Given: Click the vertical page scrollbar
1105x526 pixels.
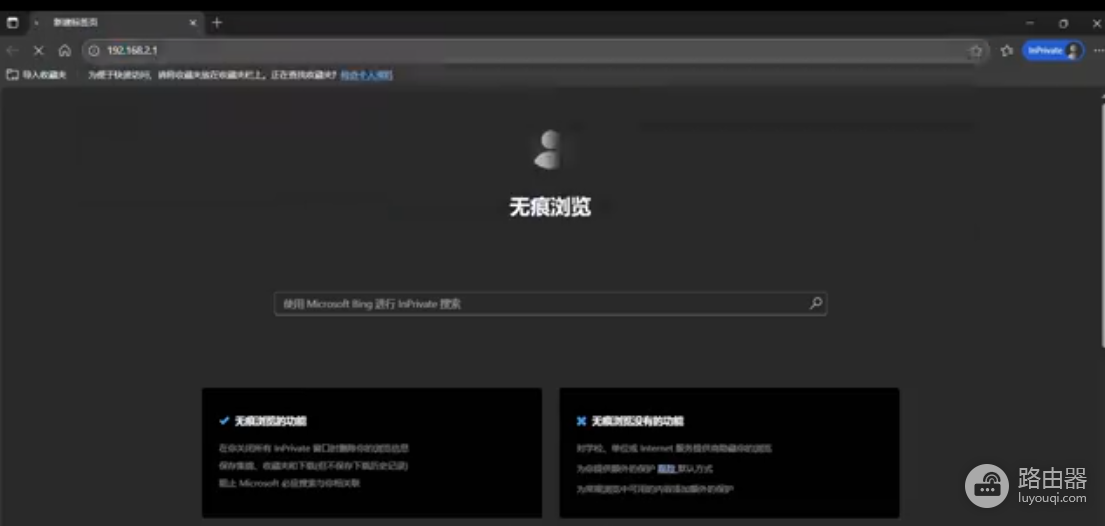Looking at the screenshot, I should coord(1102,226).
